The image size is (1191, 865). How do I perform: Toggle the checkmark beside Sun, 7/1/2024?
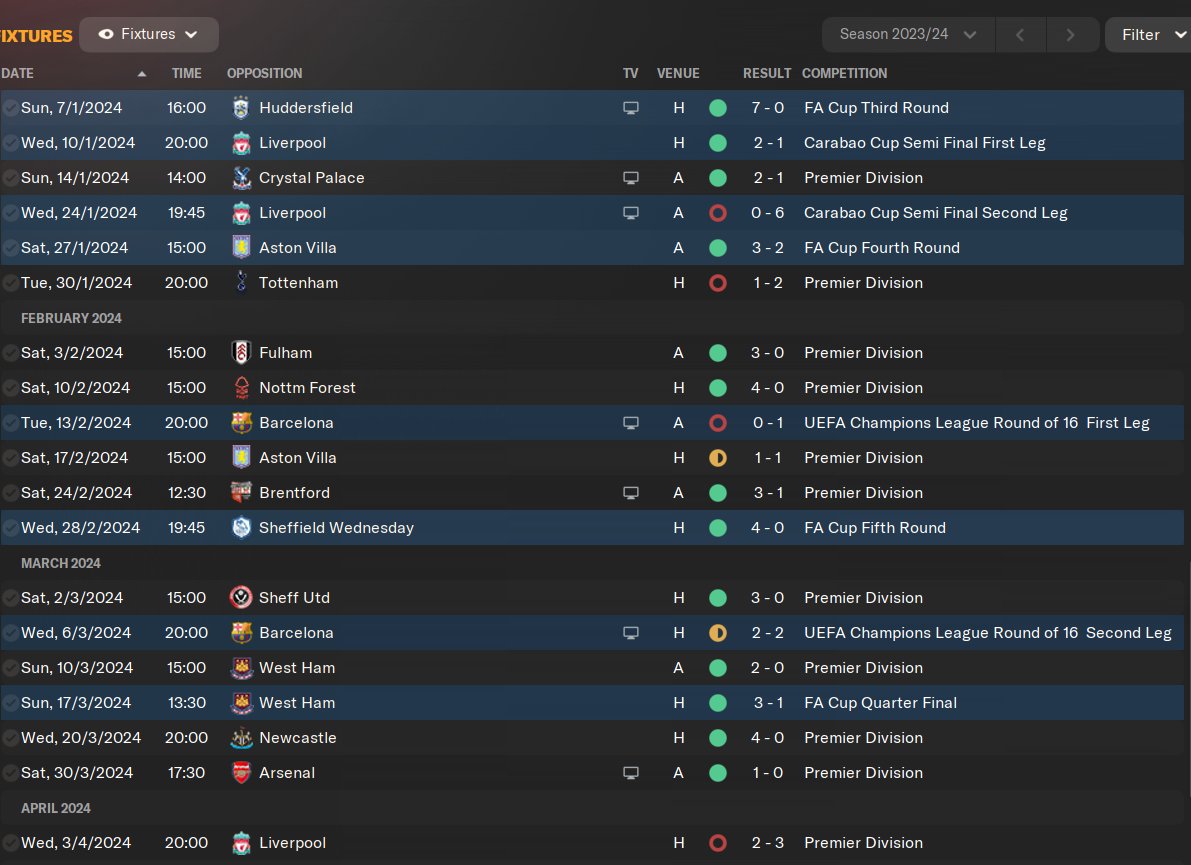(10, 108)
